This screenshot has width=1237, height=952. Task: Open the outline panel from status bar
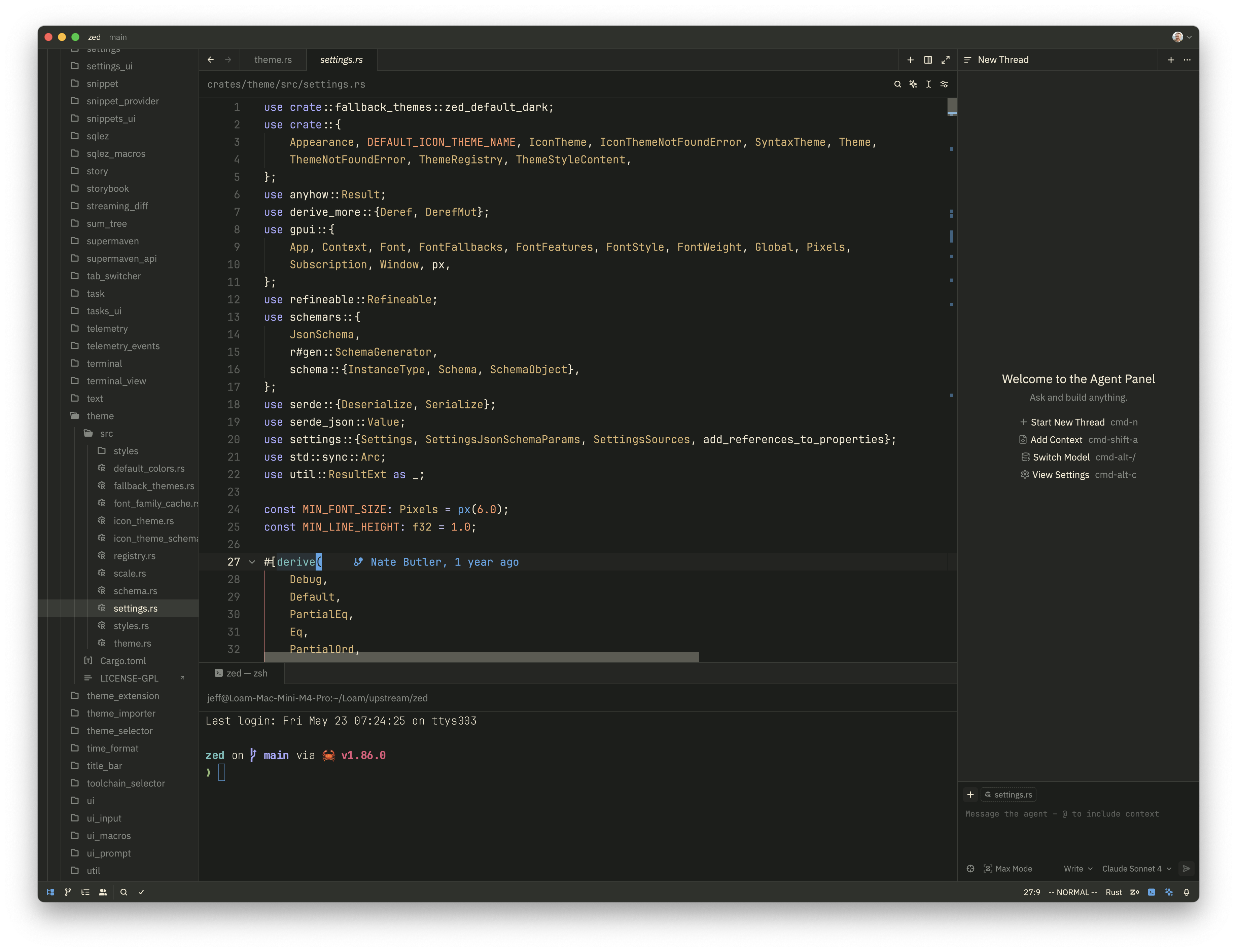pos(85,892)
